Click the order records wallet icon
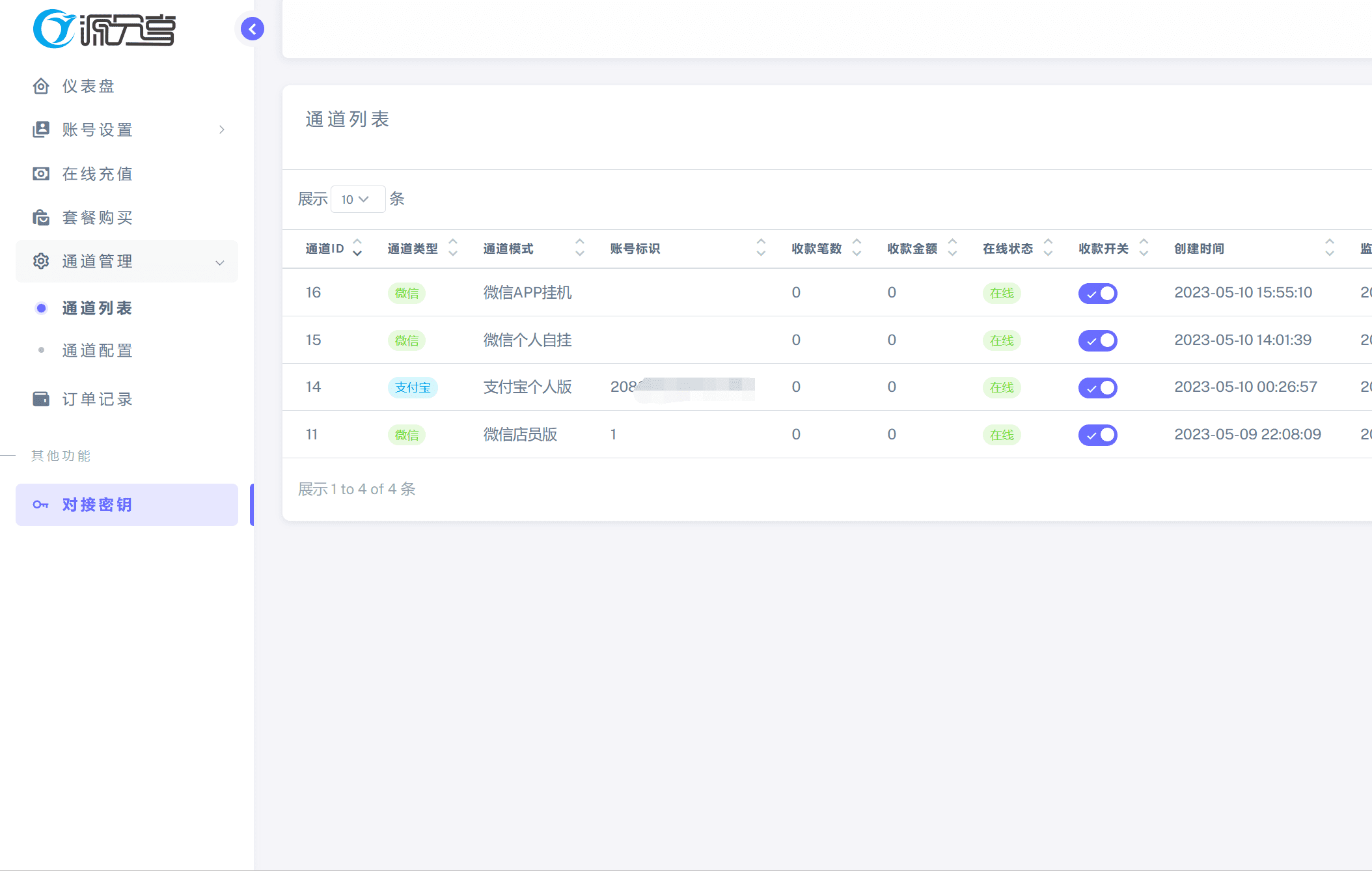Screen dimensions: 1372x871 (x=41, y=399)
